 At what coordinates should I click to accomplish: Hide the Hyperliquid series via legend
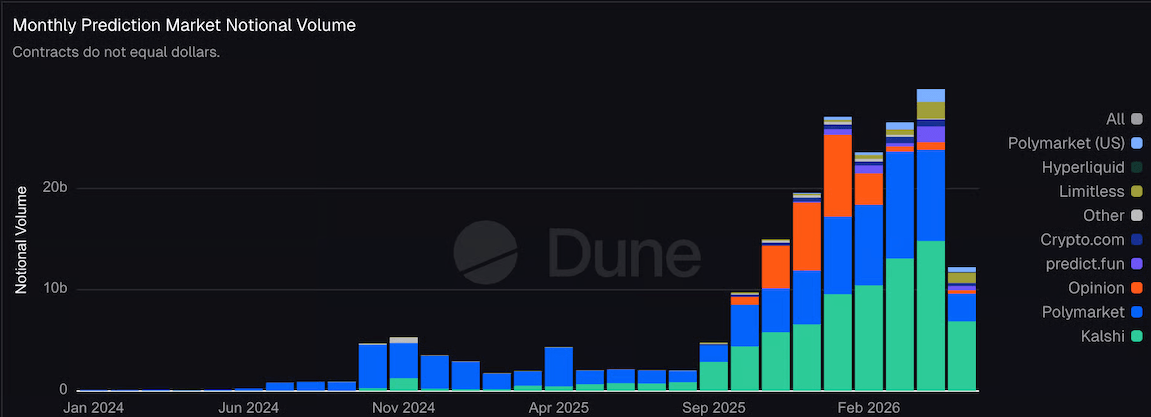click(x=1092, y=167)
